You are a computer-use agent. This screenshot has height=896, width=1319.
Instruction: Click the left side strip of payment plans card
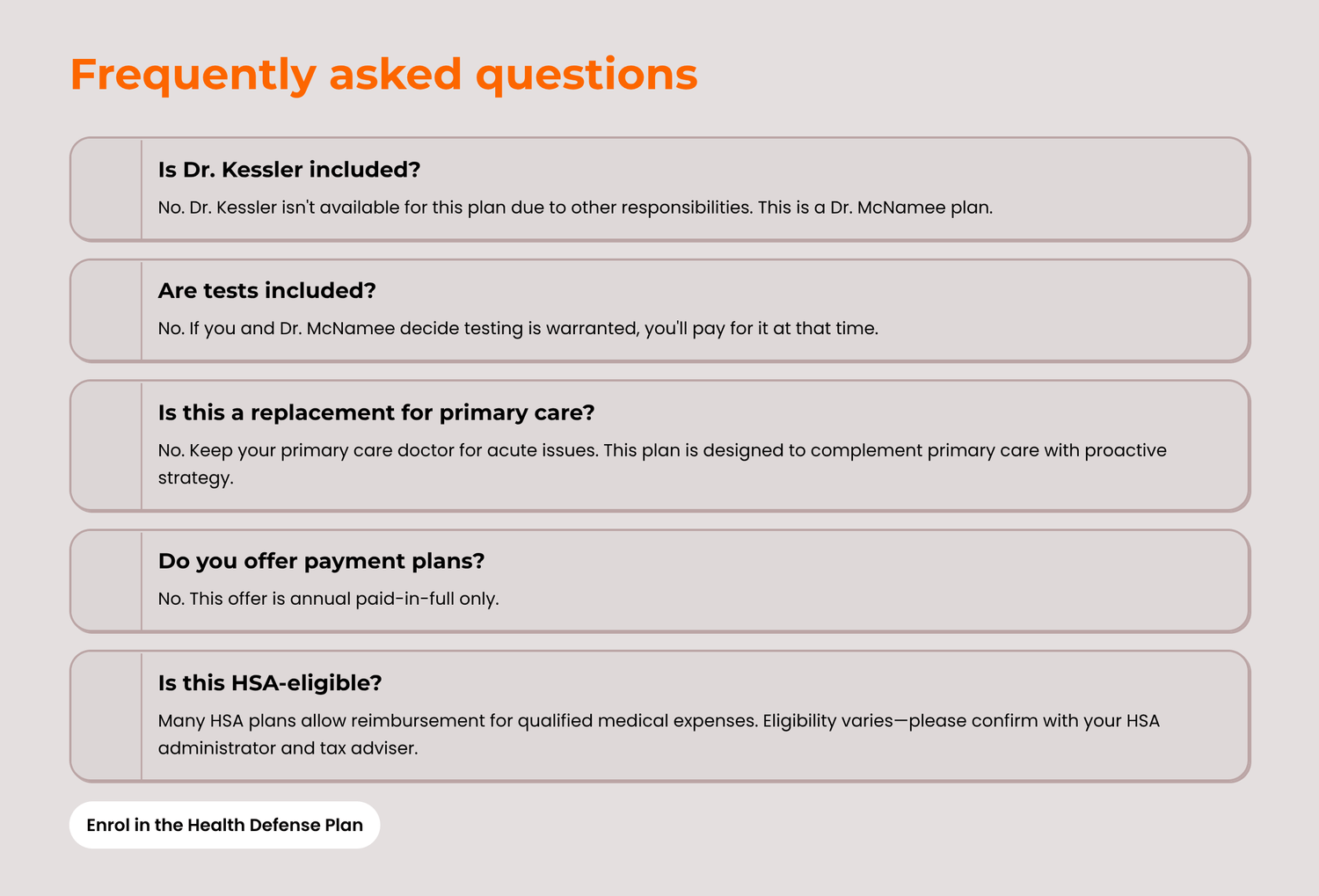[106, 580]
